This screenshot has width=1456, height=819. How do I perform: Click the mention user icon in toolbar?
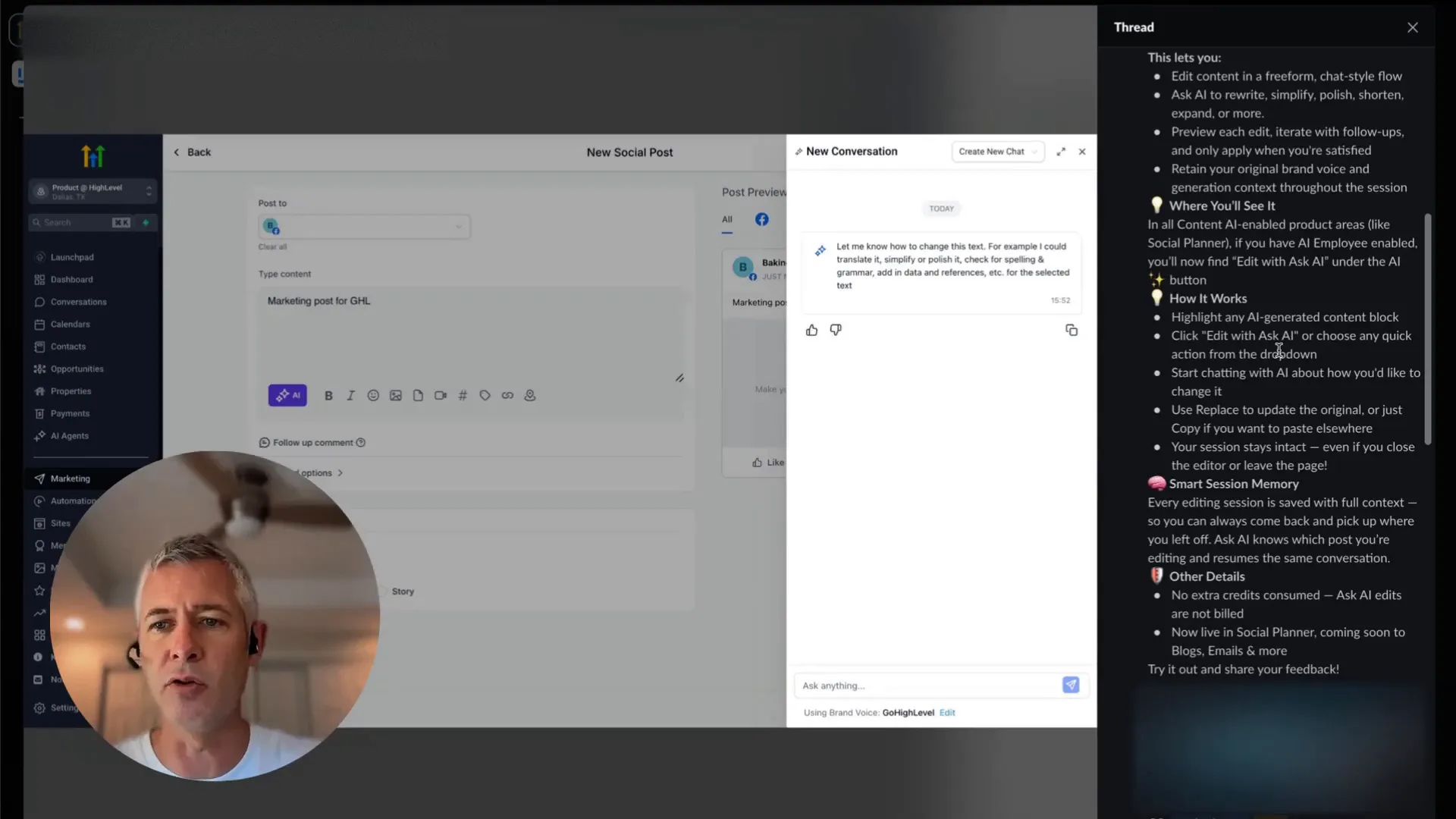(x=530, y=395)
